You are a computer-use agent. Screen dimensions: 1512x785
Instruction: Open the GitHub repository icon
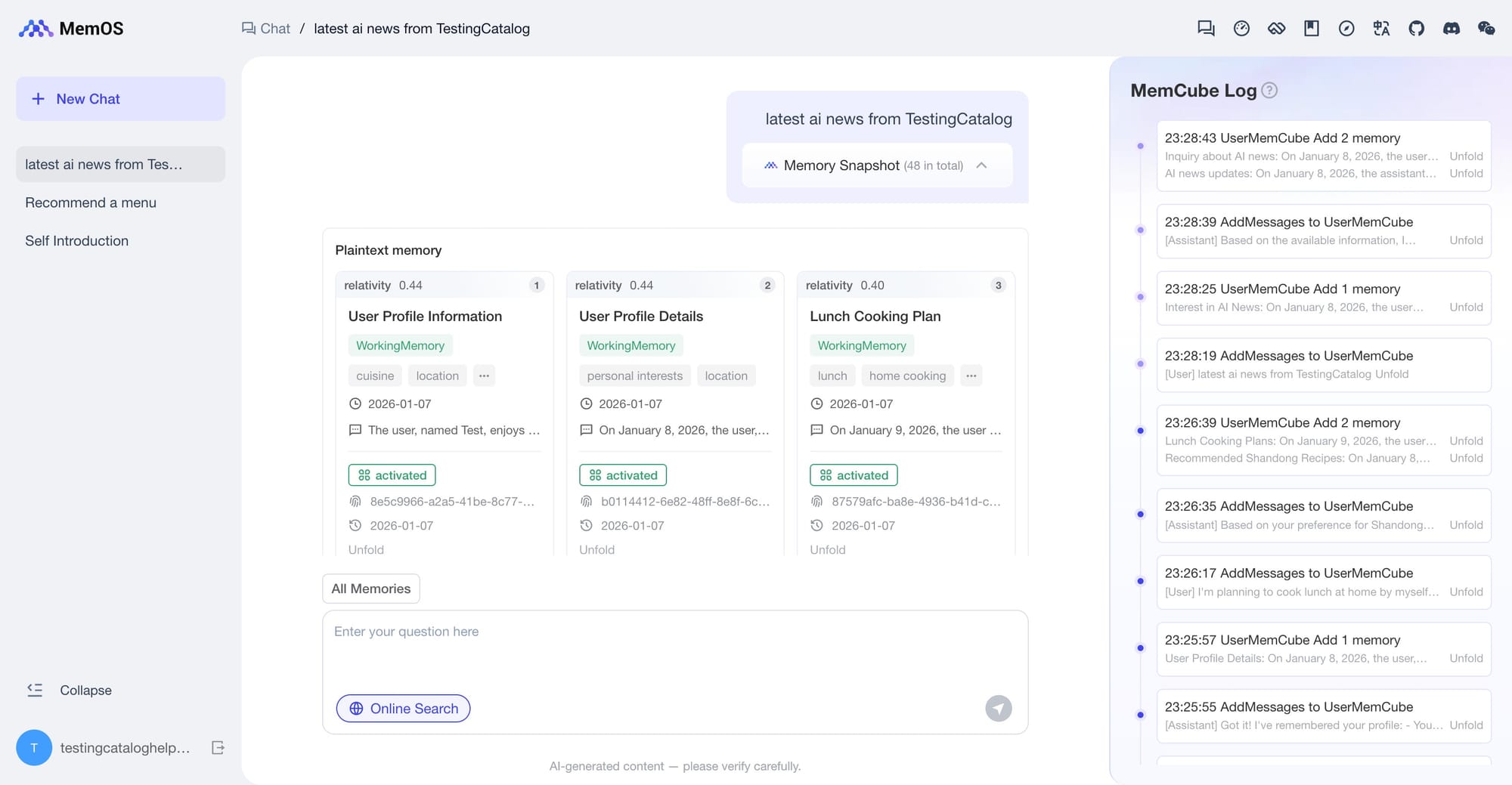[1416, 29]
